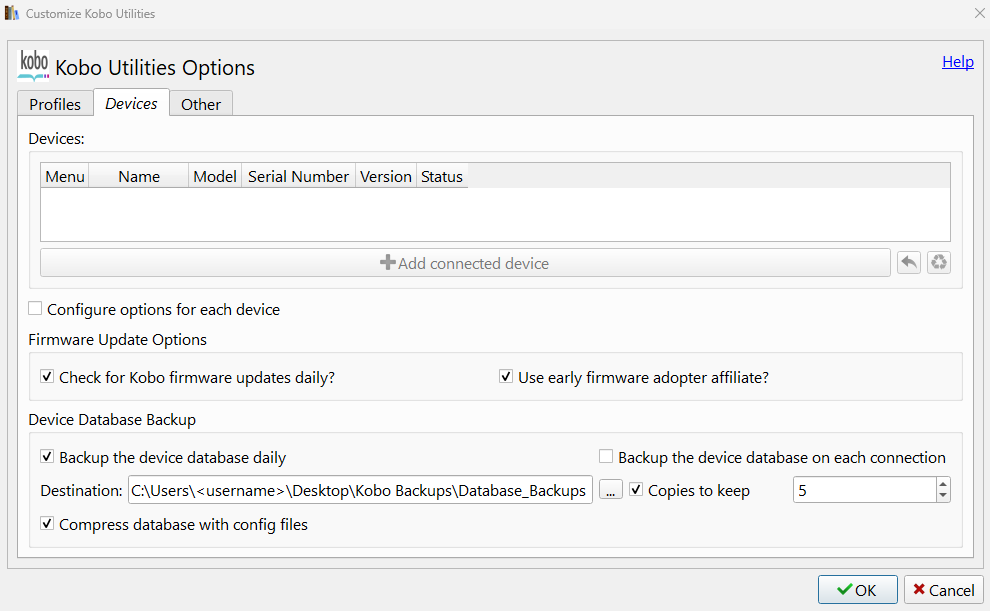Click the ellipsis browse button for Destination

611,490
